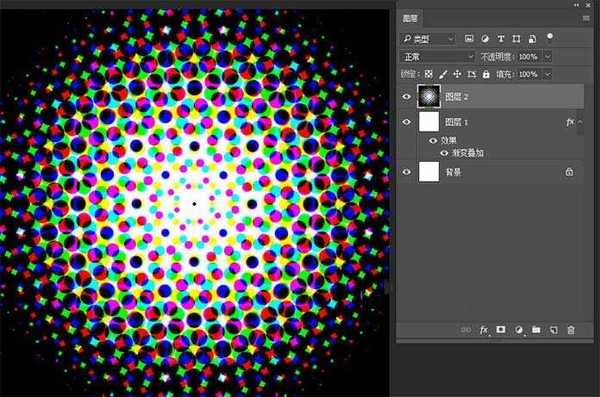Toggle visibility of 效果 effects
The width and height of the screenshot is (600, 397).
pyautogui.click(x=433, y=141)
